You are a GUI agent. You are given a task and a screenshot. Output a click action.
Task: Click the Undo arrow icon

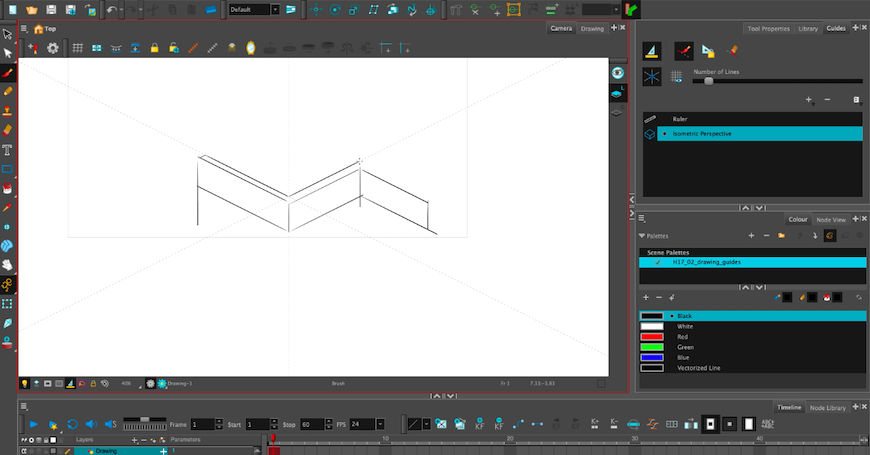112,9
